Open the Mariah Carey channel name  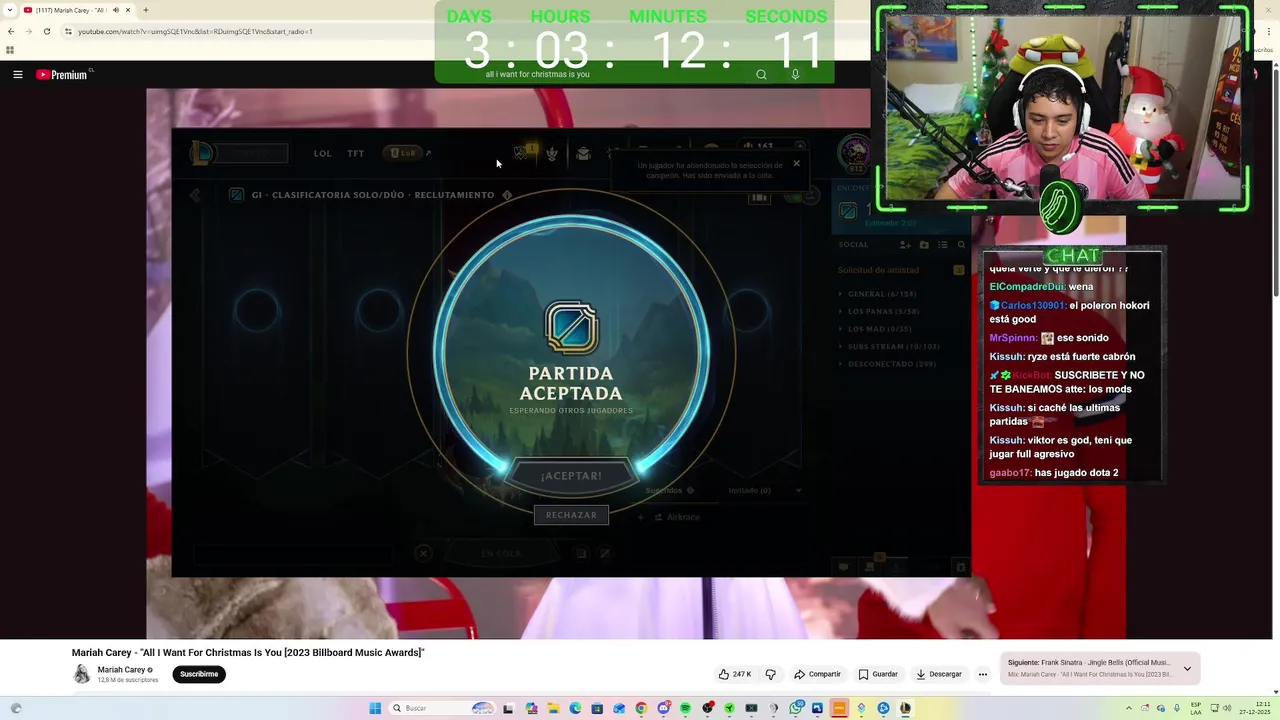point(121,670)
